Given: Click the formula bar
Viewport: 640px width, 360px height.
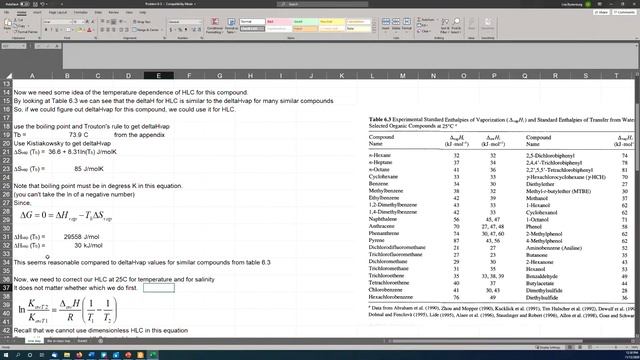Looking at the screenshot, I should 350,56.
